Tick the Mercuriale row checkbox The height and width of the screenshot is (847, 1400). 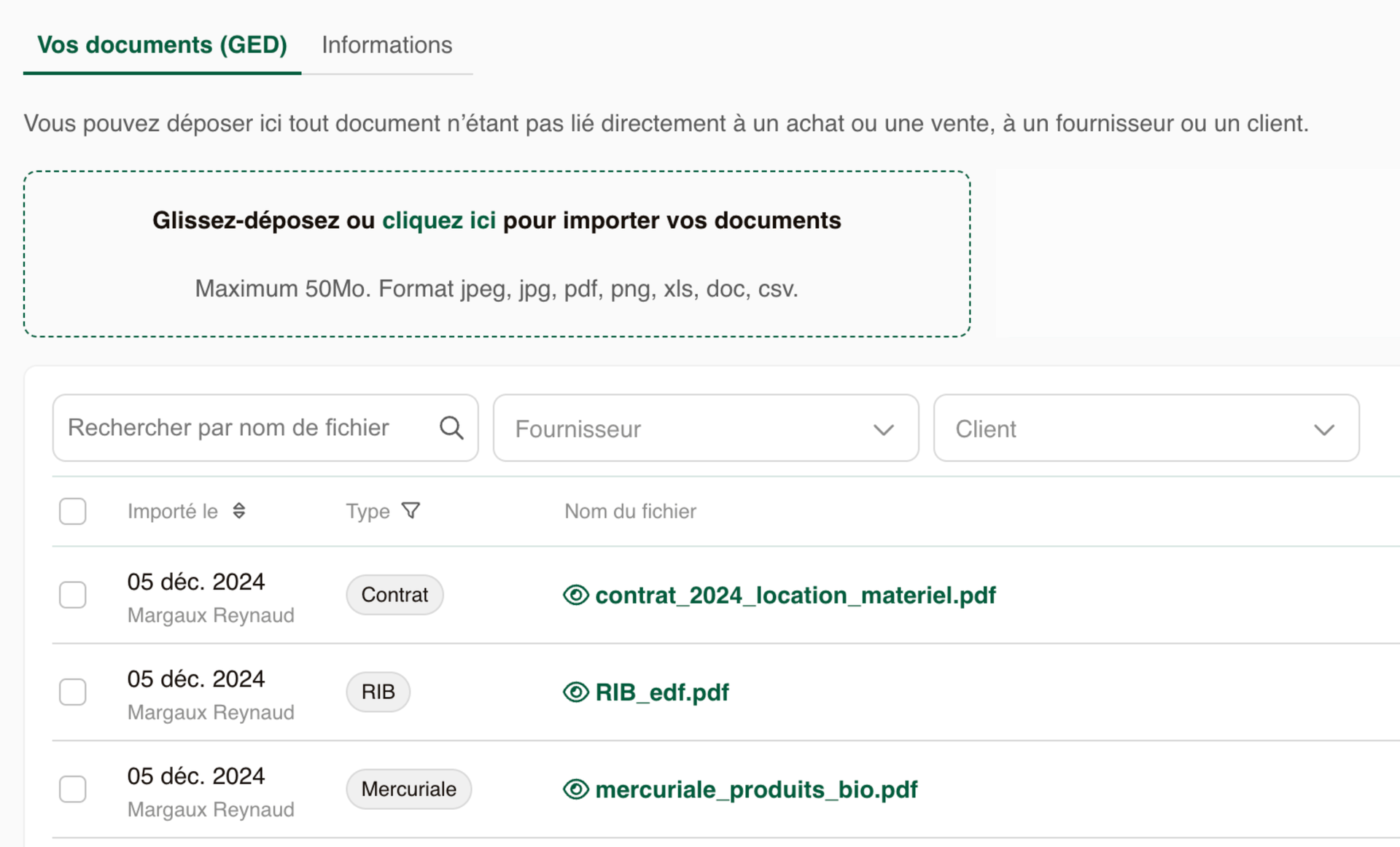[x=73, y=789]
